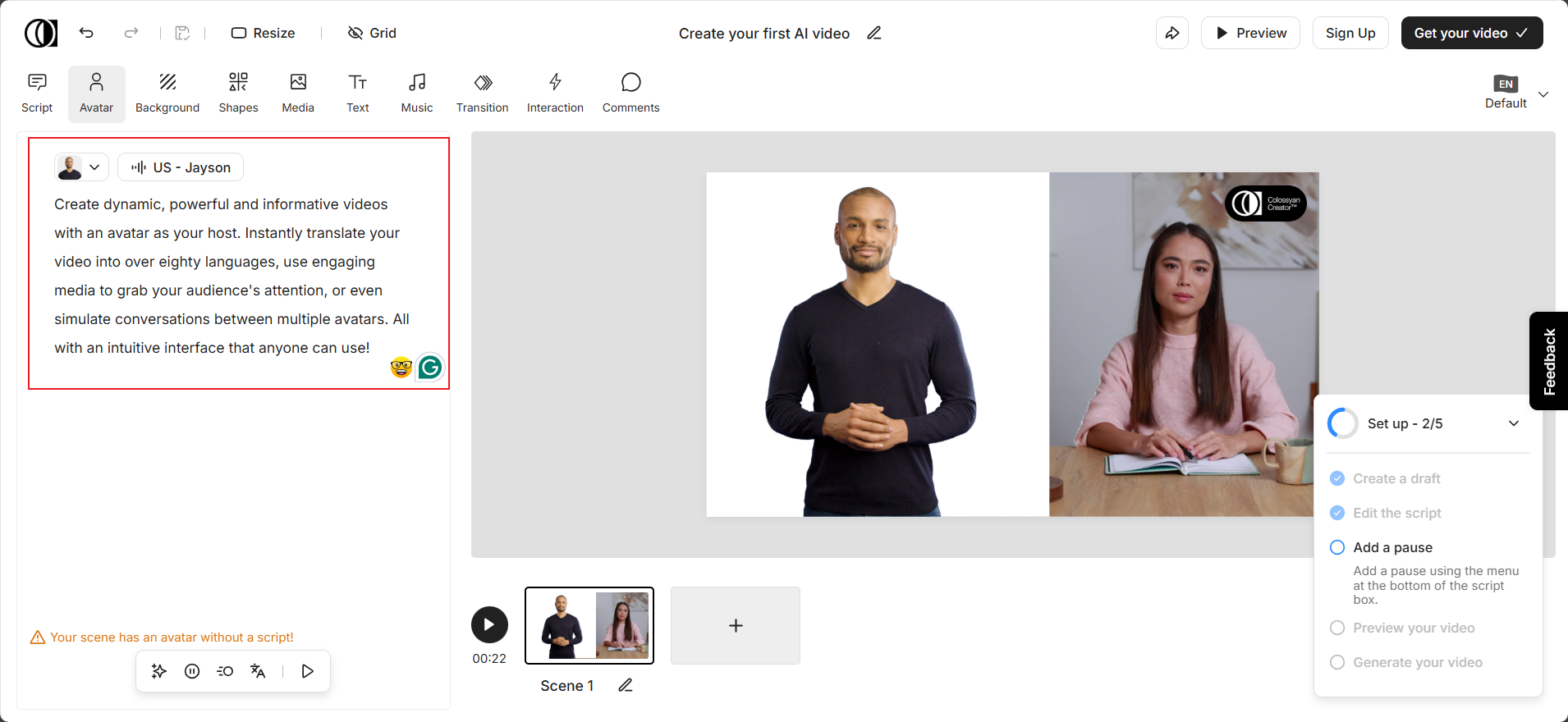
Task: Add a new scene
Action: 736,625
